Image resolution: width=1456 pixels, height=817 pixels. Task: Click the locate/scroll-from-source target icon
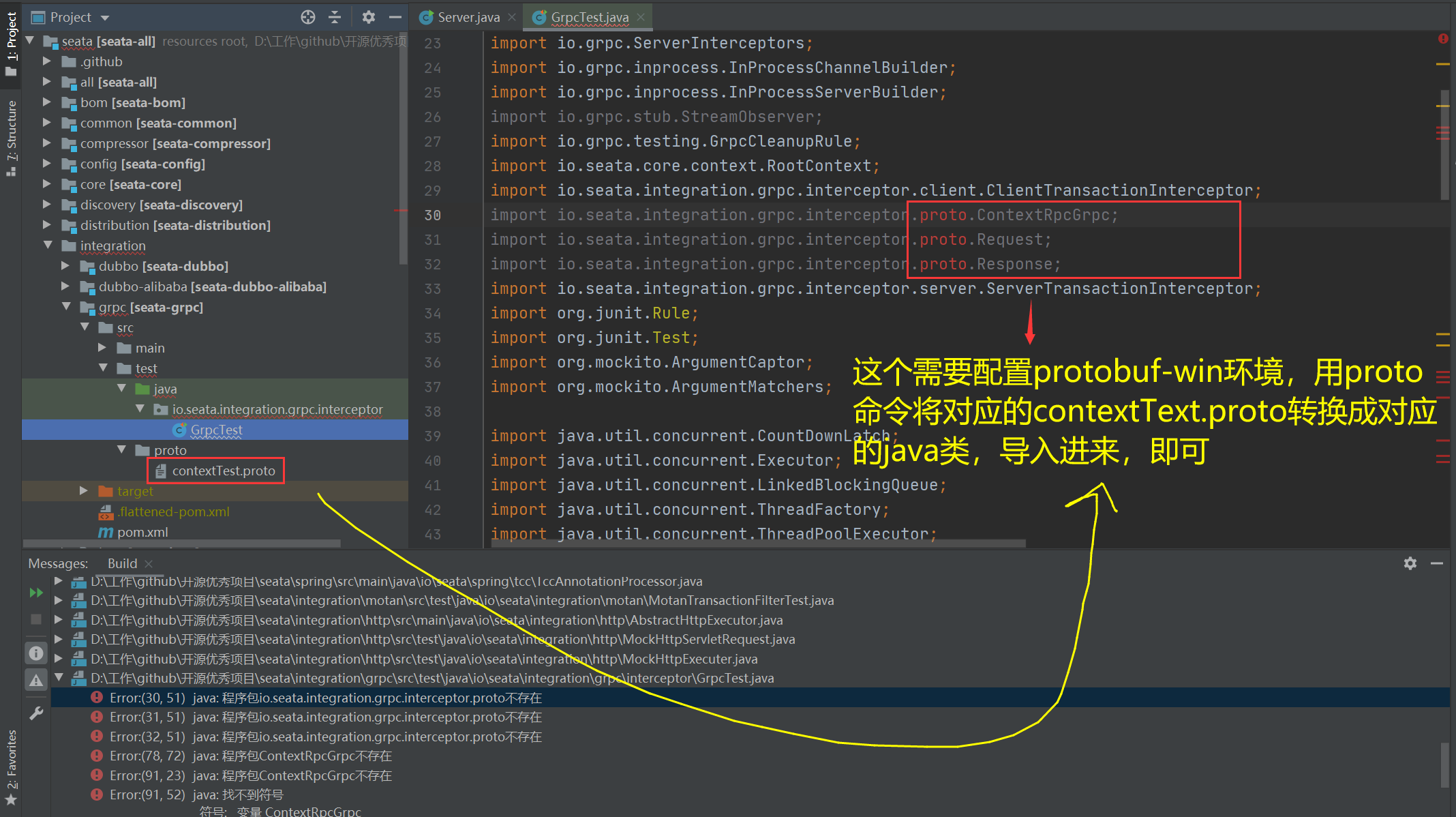click(x=308, y=17)
